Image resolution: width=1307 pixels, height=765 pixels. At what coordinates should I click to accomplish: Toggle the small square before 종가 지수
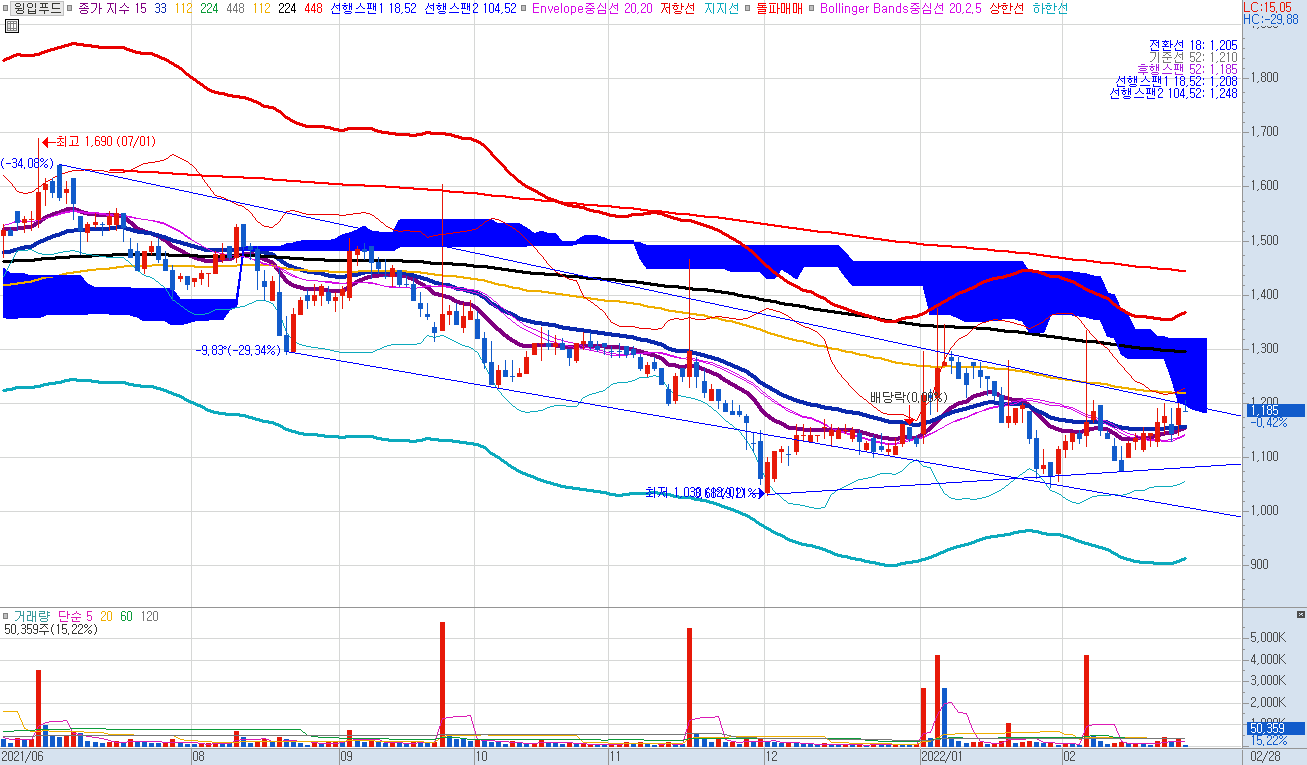pyautogui.click(x=70, y=8)
